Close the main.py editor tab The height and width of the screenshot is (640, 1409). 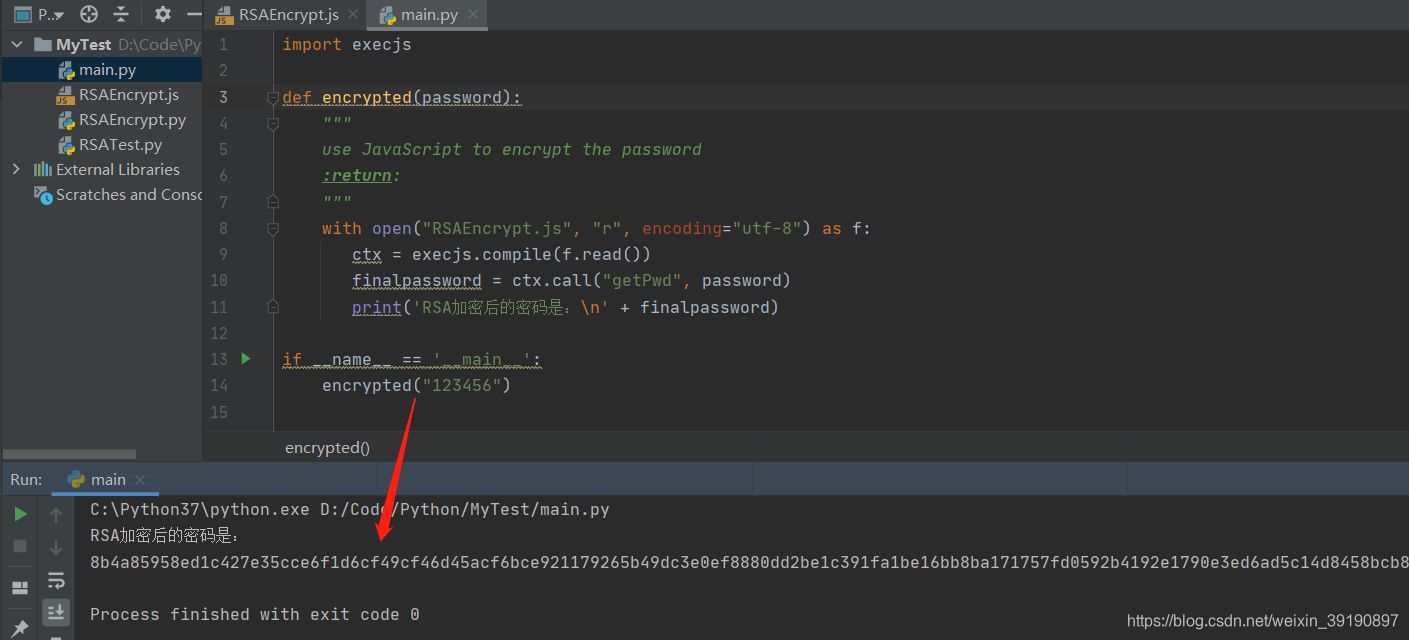(x=474, y=15)
